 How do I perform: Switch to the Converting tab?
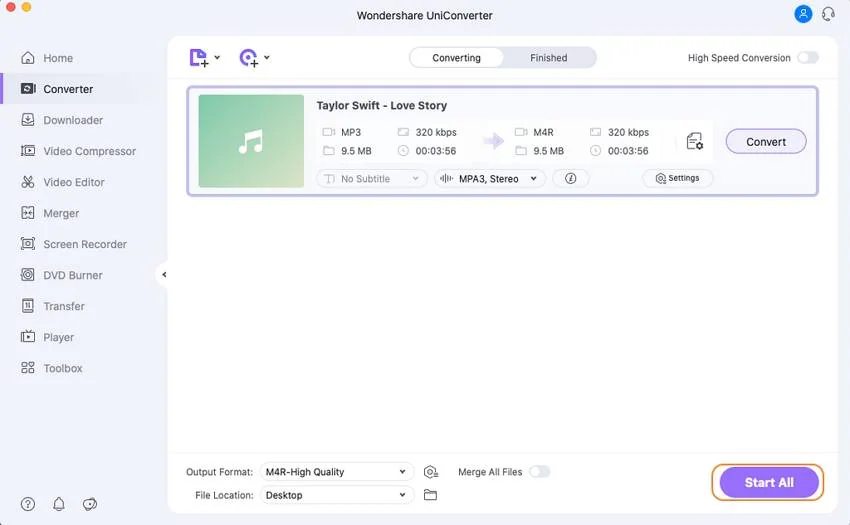tap(456, 57)
